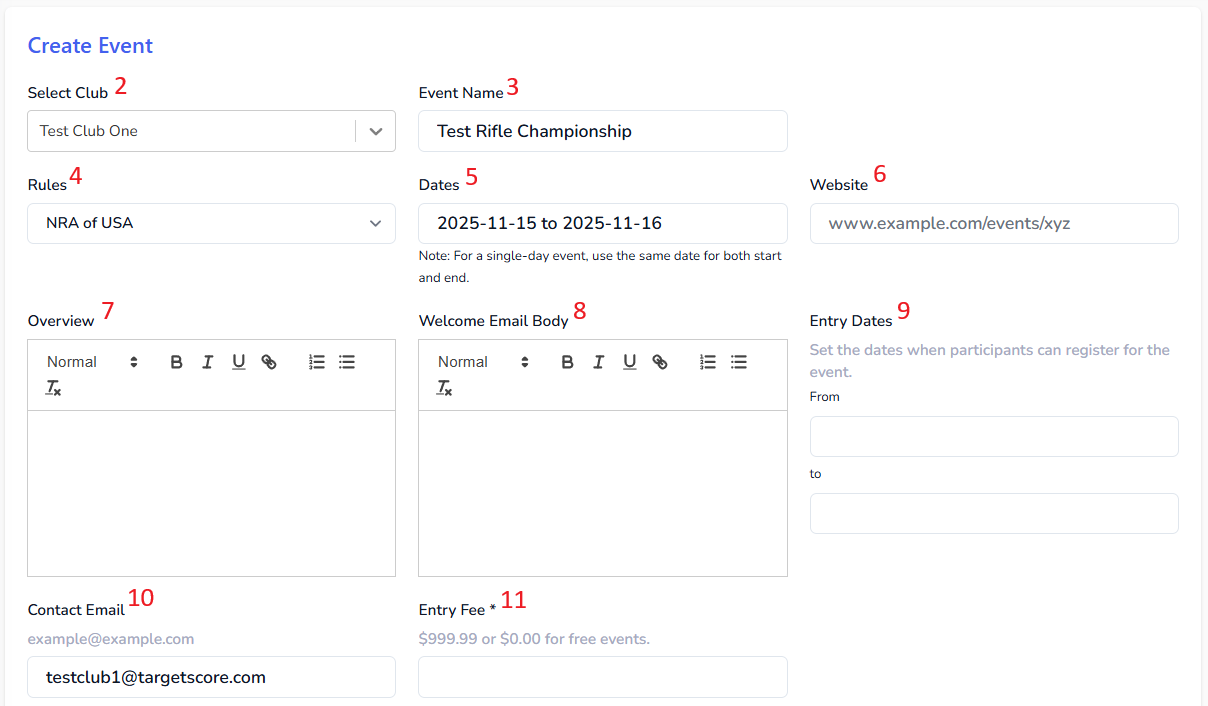The image size is (1208, 706).
Task: Click the Entry Dates From field
Action: click(x=993, y=436)
